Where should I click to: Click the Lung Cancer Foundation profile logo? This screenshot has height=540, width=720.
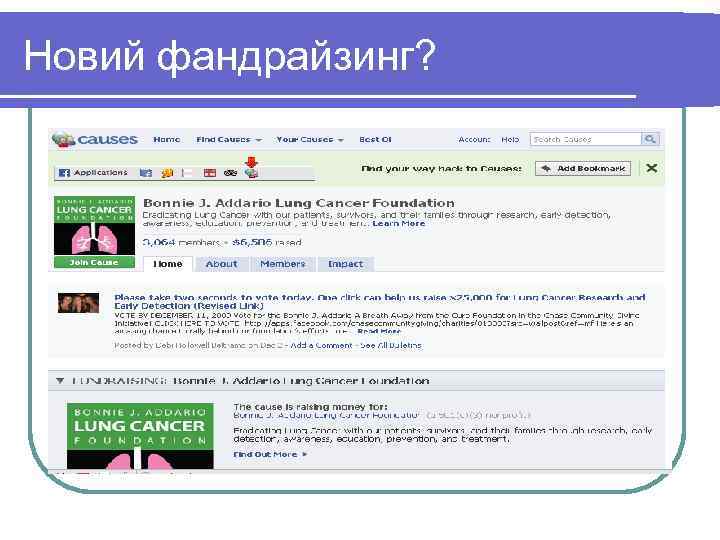(94, 225)
